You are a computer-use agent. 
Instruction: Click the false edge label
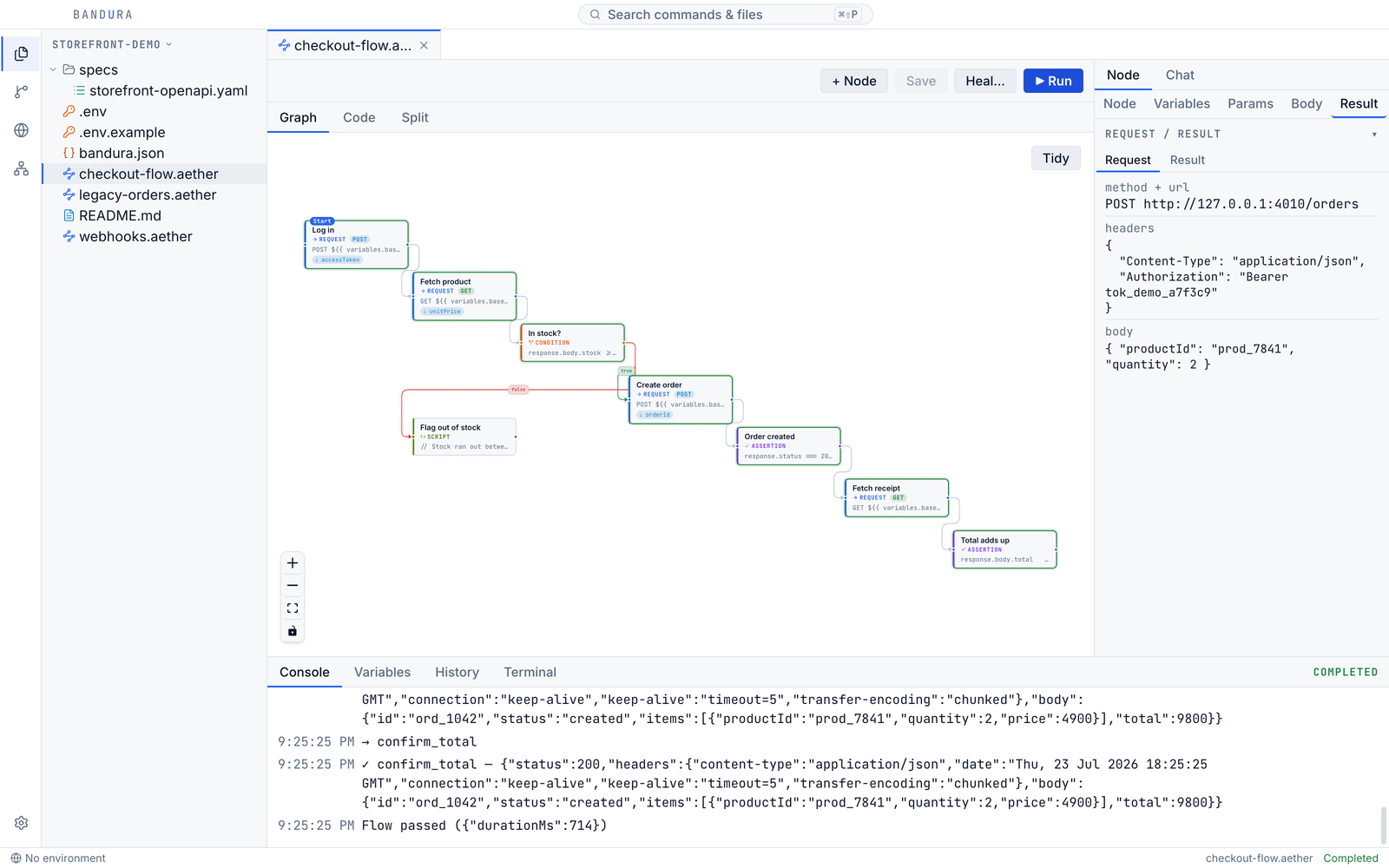click(518, 390)
